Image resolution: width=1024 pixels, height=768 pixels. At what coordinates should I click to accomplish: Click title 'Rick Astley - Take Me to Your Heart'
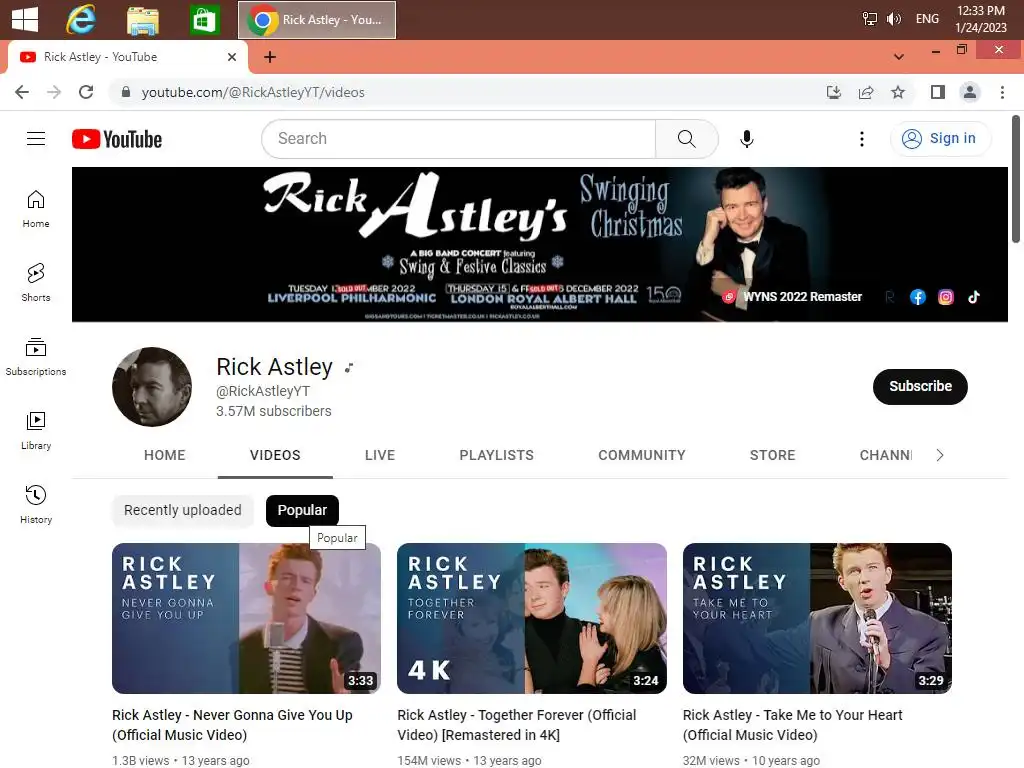pos(792,725)
